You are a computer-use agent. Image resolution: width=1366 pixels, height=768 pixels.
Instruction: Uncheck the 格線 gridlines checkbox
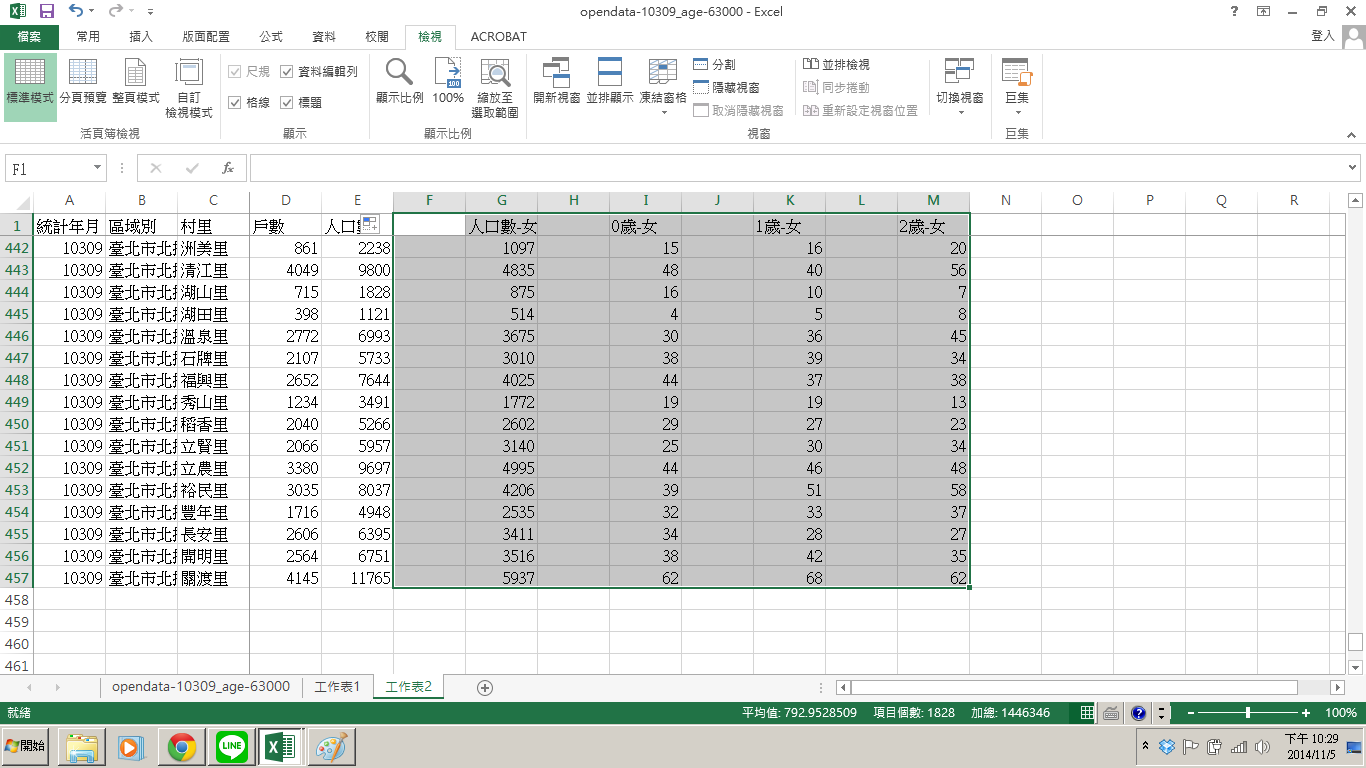tap(235, 102)
